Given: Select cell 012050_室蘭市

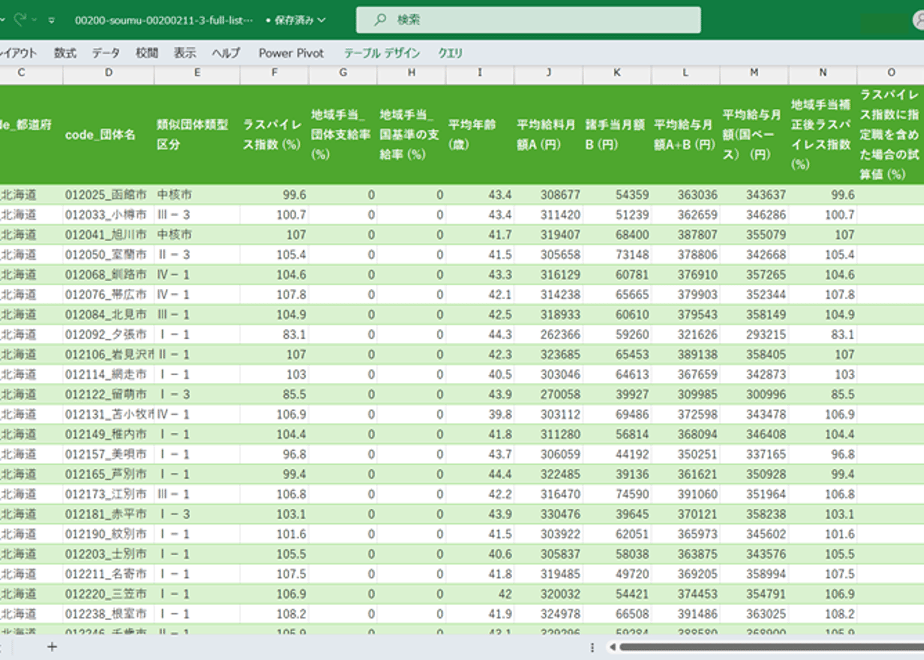Looking at the screenshot, I should [x=108, y=255].
